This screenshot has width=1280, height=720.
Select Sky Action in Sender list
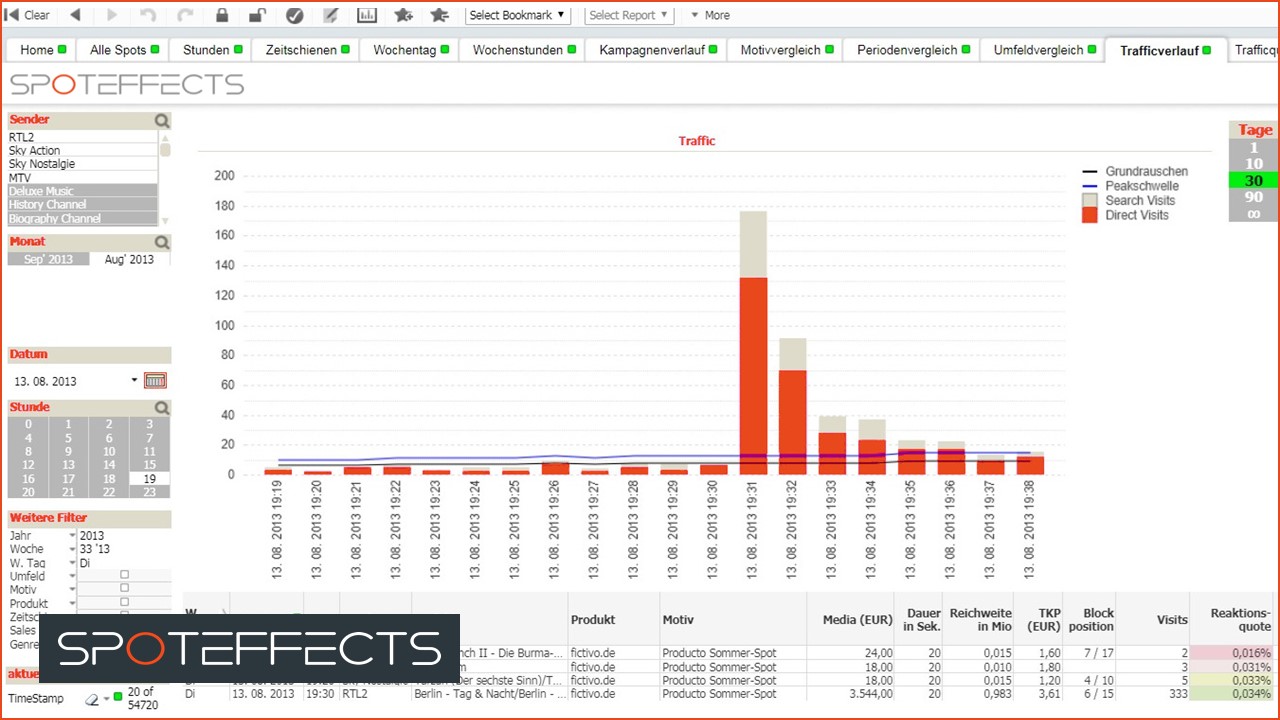pyautogui.click(x=83, y=151)
